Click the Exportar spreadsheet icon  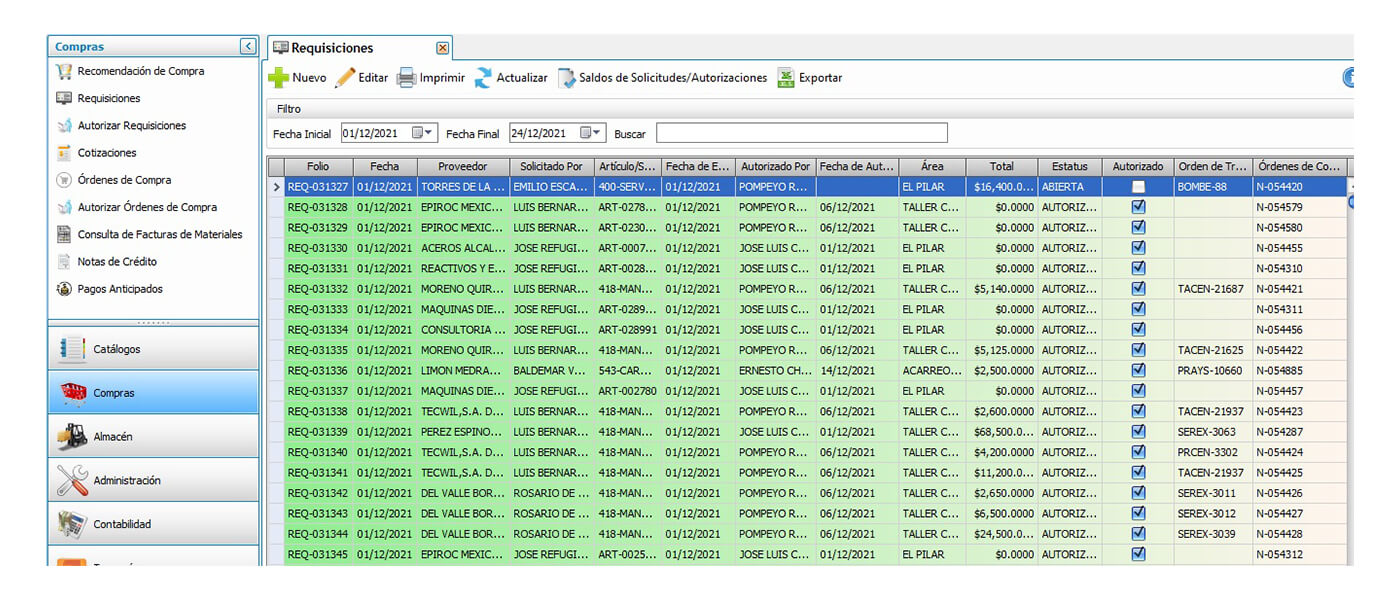786,78
